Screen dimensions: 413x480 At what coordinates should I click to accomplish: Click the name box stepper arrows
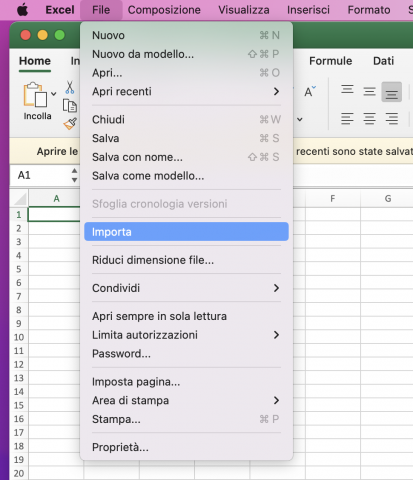coord(74,175)
